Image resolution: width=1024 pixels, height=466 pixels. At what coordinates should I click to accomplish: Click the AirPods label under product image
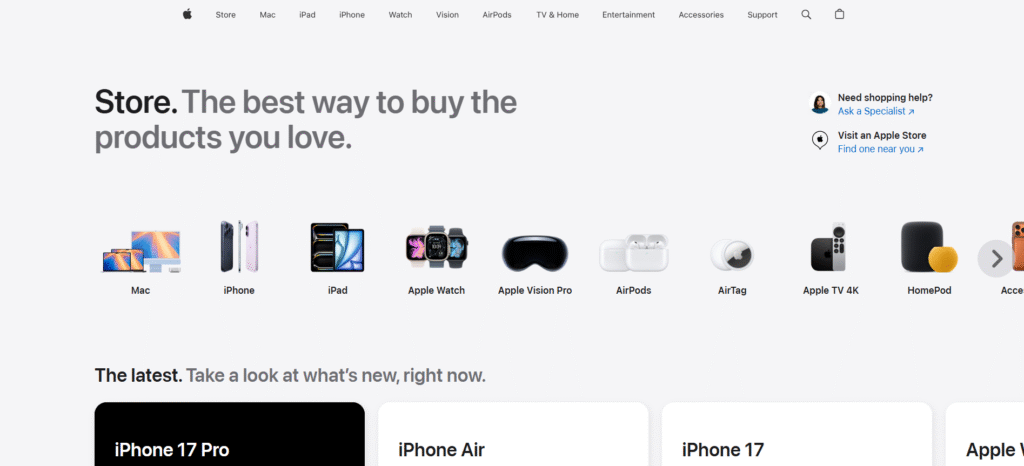coord(633,290)
